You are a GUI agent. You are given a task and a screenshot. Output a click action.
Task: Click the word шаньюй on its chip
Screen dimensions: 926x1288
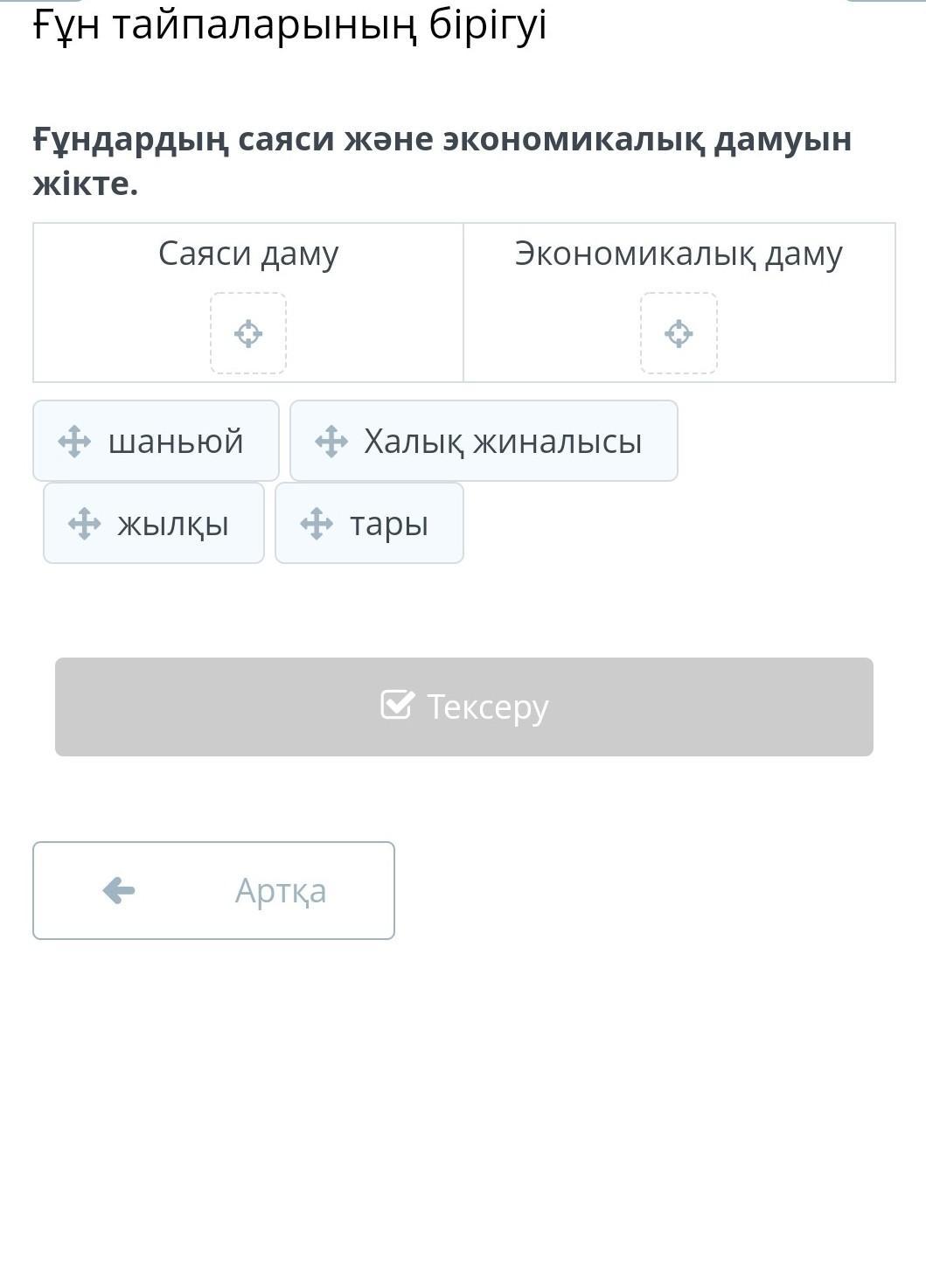[176, 442]
